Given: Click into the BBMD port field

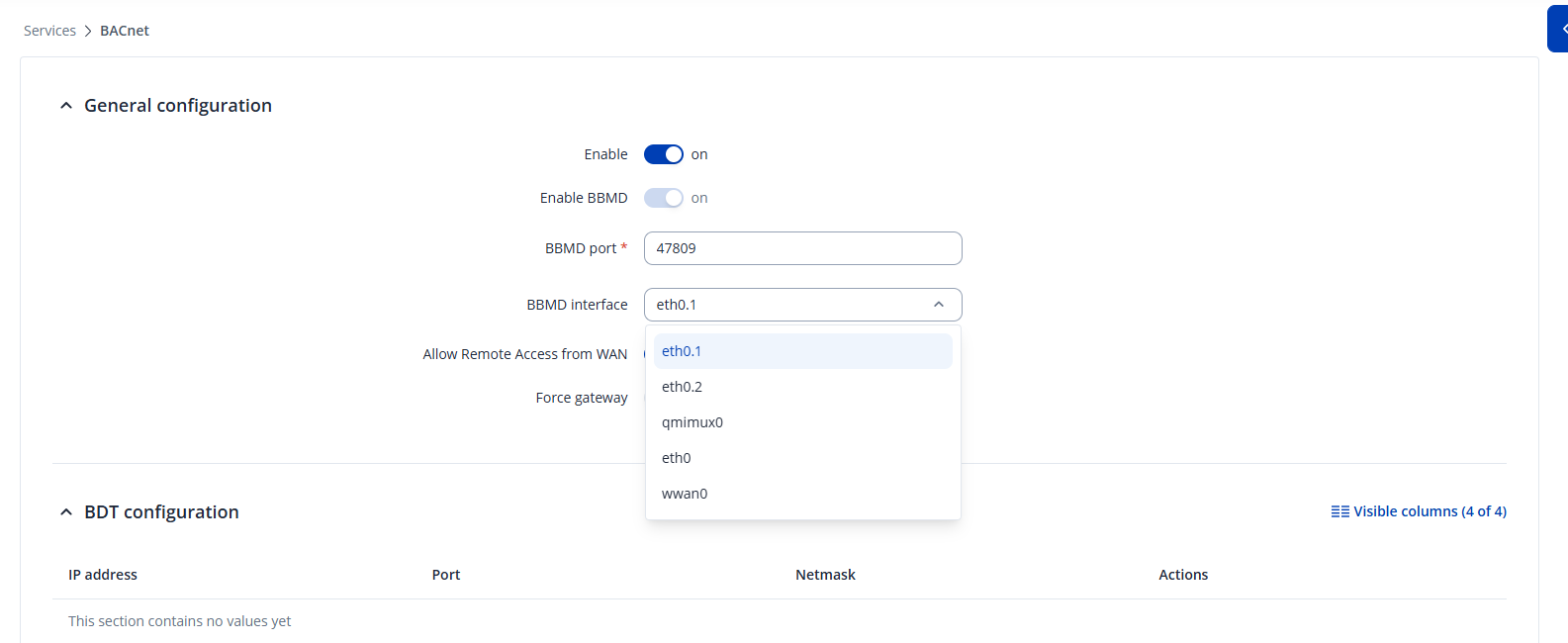Looking at the screenshot, I should (802, 248).
